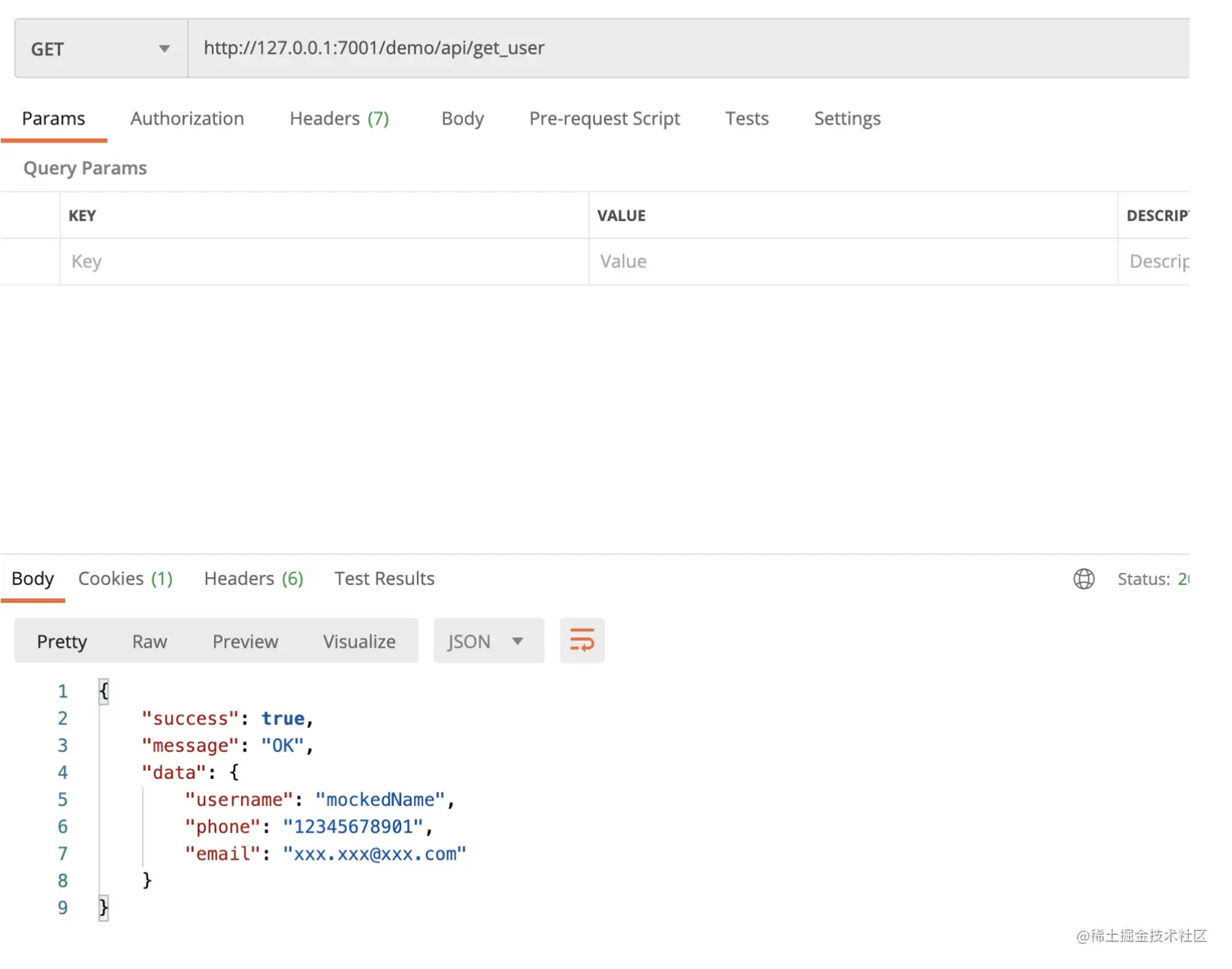Image resolution: width=1232 pixels, height=969 pixels.
Task: Click the "username" key in response
Action: (239, 800)
